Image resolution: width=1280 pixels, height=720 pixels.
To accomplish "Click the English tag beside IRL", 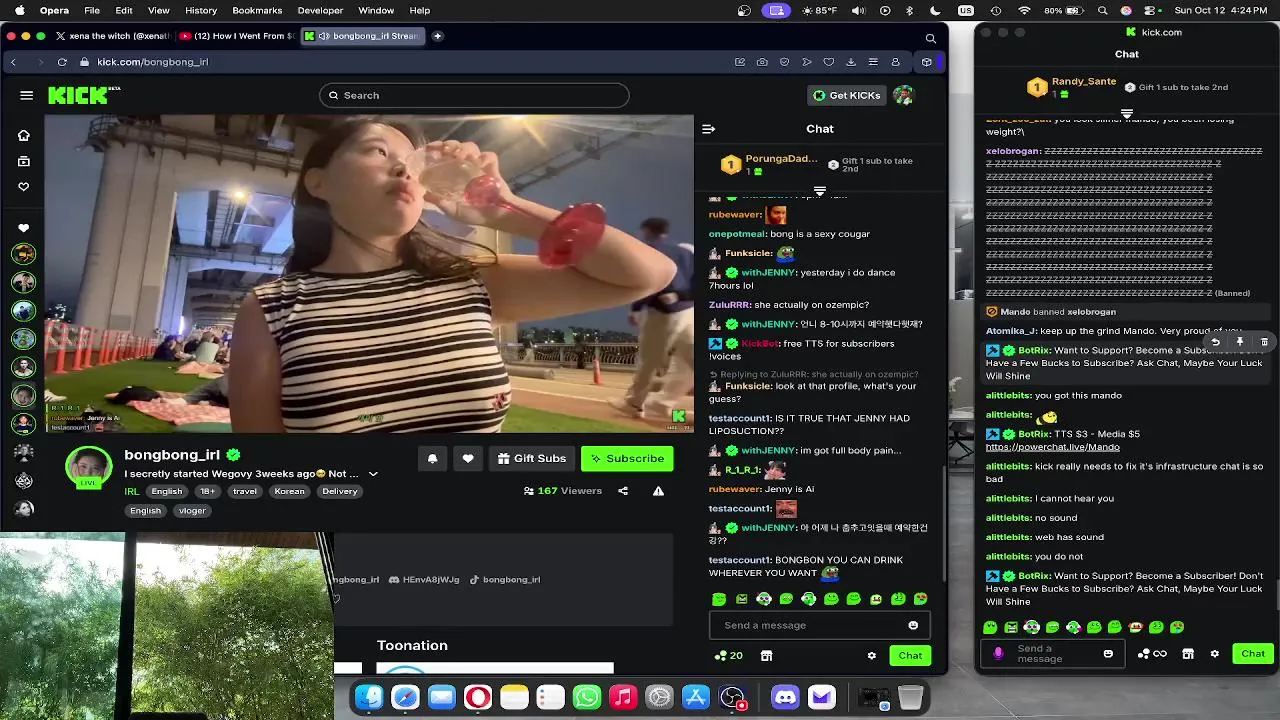I will 167,491.
